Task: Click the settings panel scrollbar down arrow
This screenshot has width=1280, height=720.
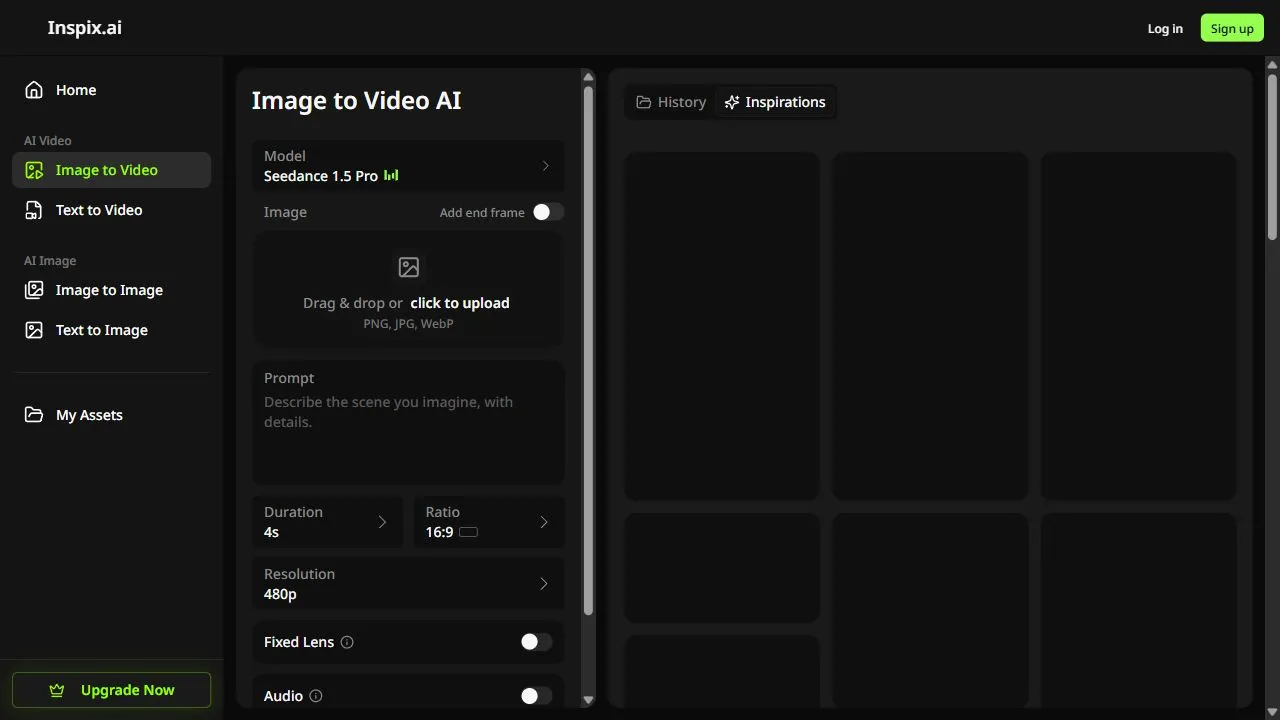Action: point(588,700)
